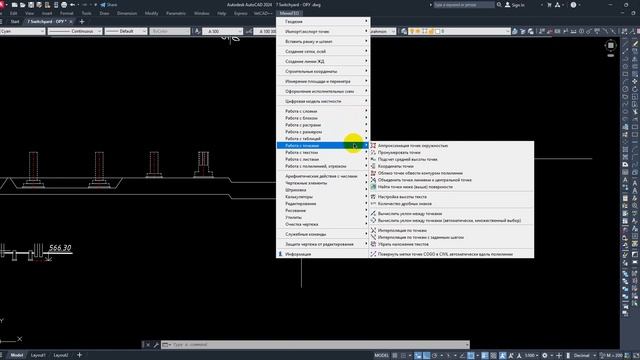
Task: Click the Undo arrow in Quick Access toolbar
Action: 73,5
